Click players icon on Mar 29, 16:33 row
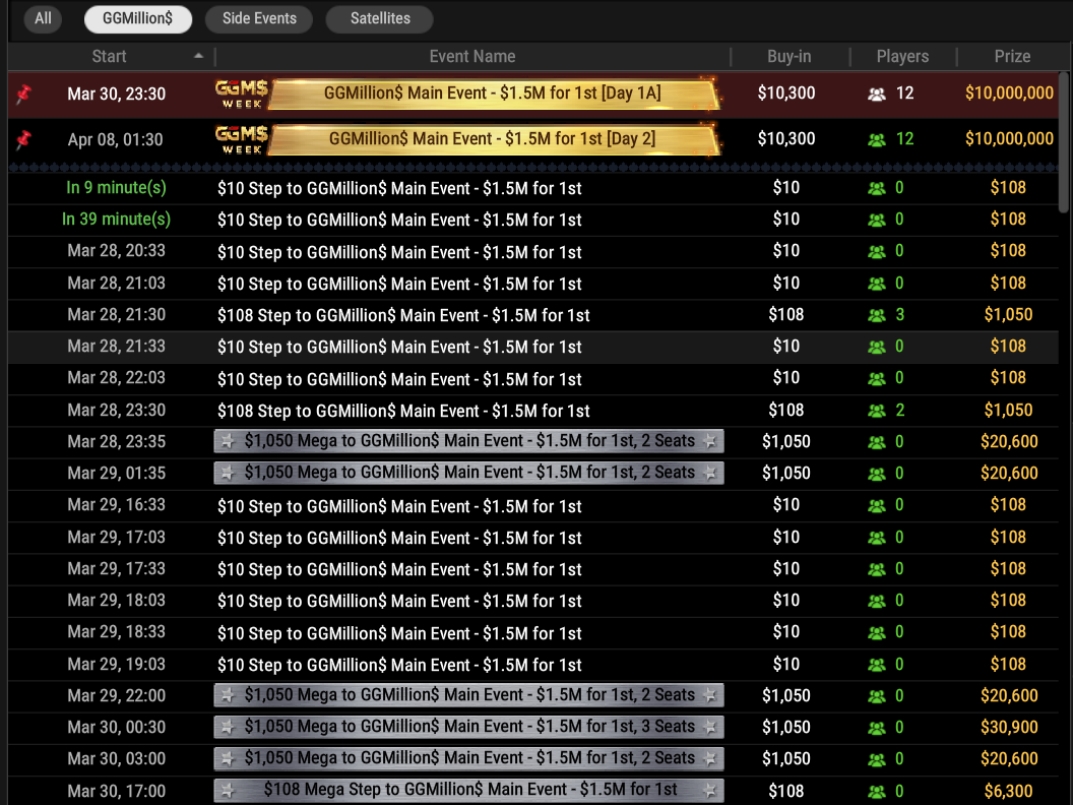Viewport: 1073px width, 805px height. pos(877,506)
